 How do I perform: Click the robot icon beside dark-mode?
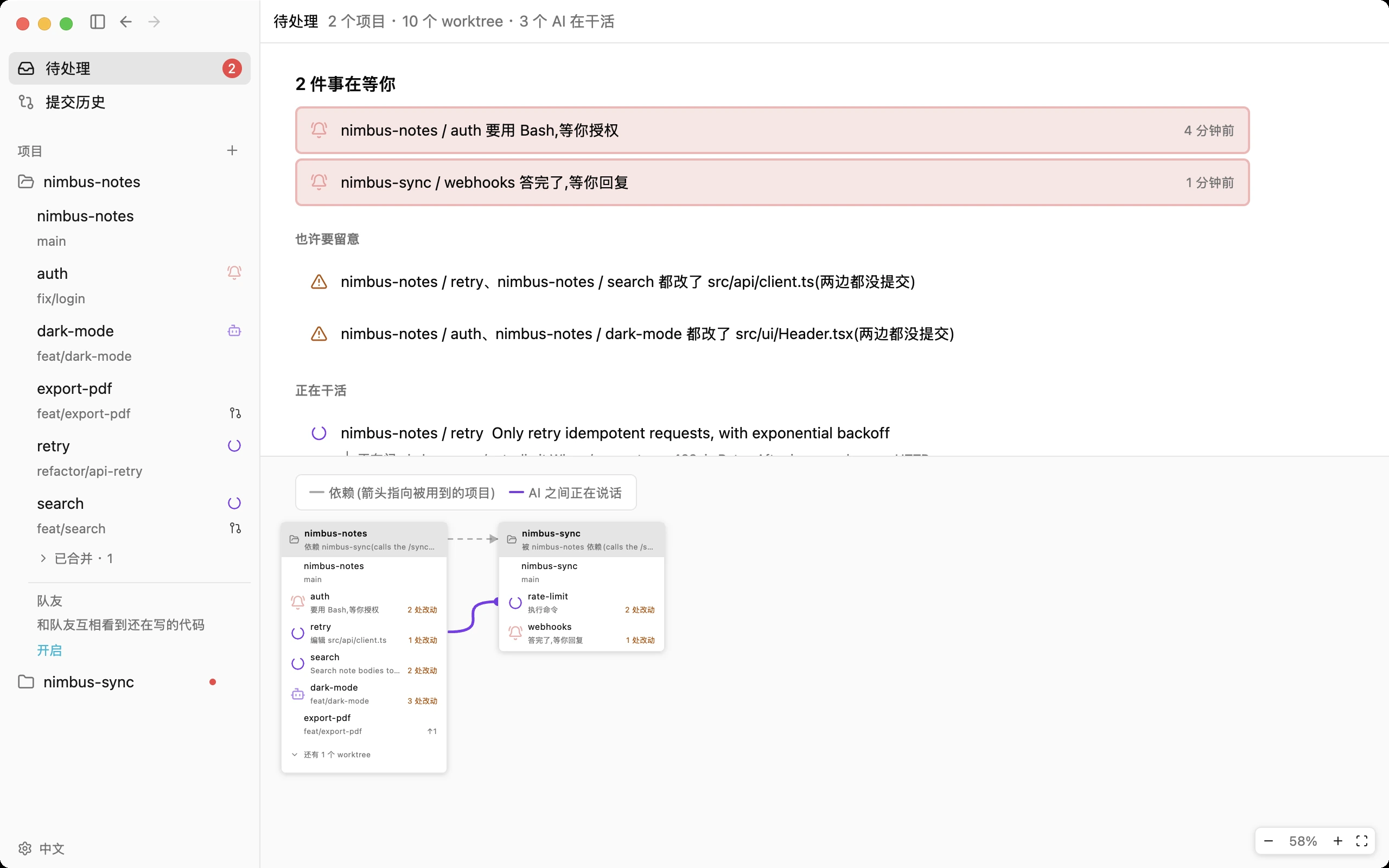[234, 331]
